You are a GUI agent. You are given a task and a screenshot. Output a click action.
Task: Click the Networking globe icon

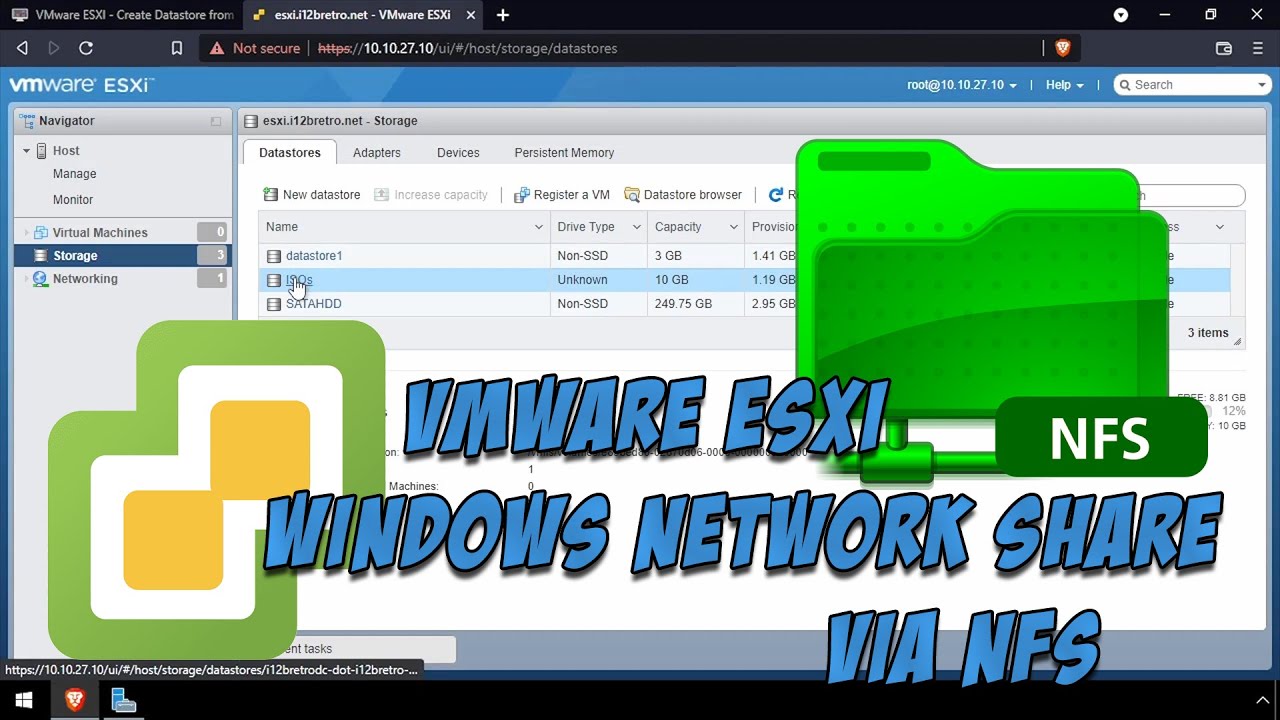click(41, 279)
